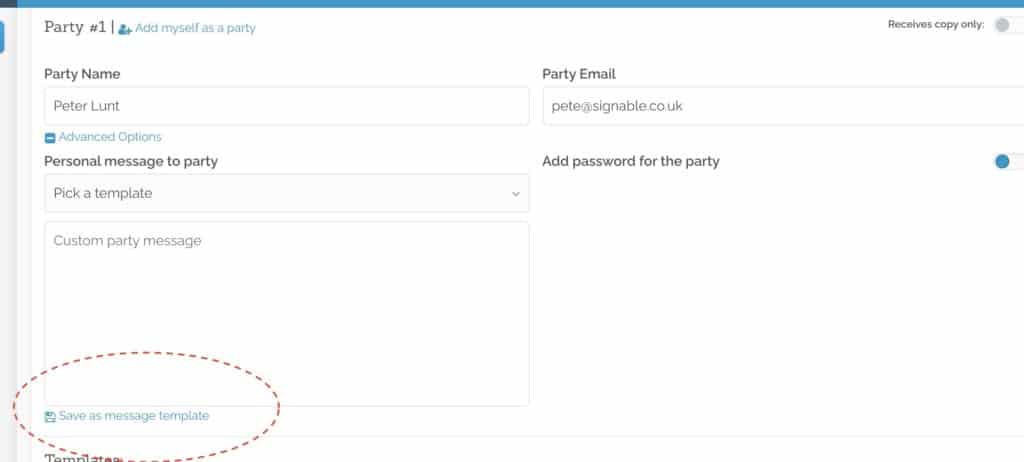Image resolution: width=1024 pixels, height=462 pixels.
Task: Click the Party #1 heading
Action: pyautogui.click(x=75, y=27)
